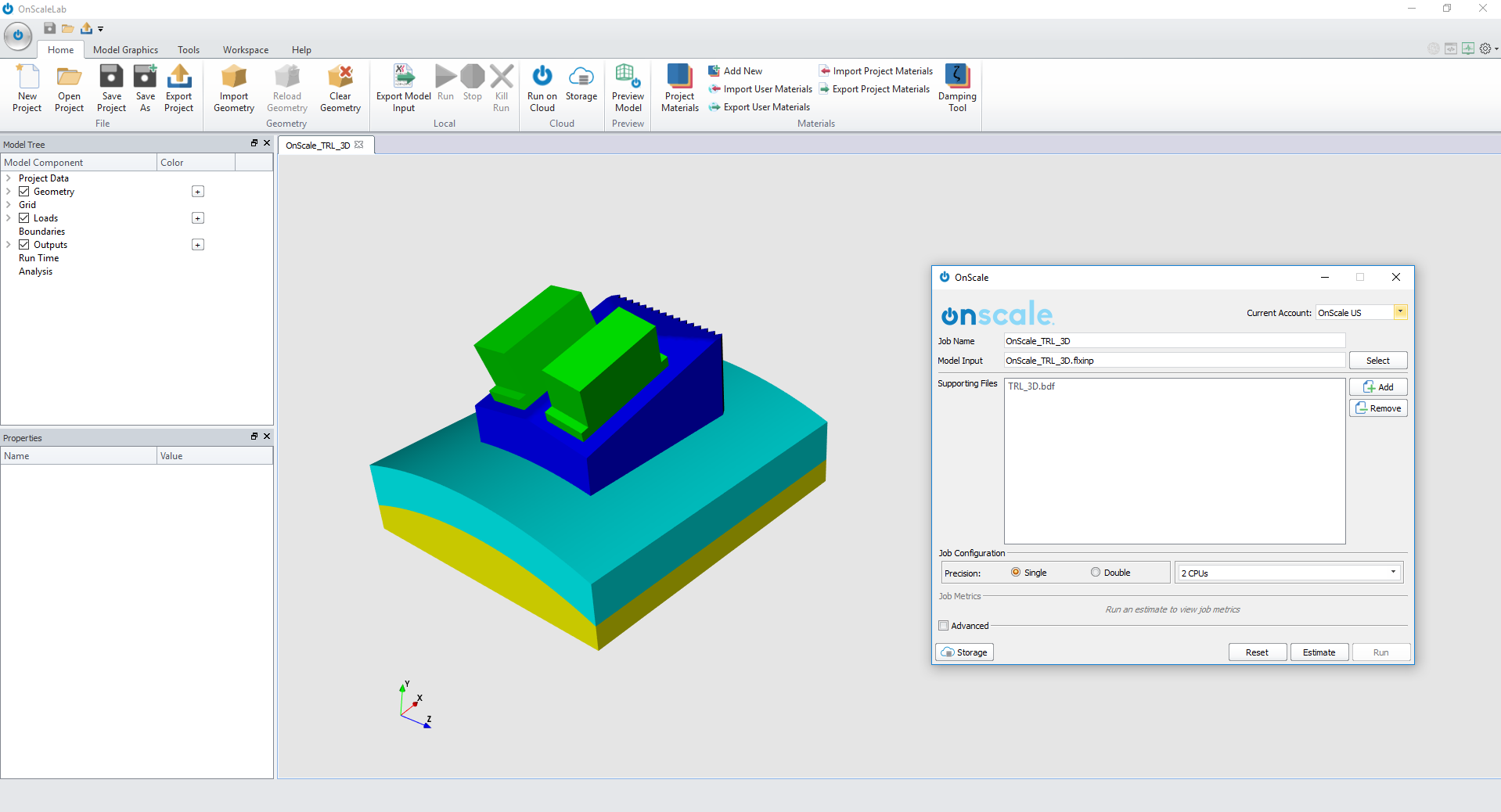Click Import Project Materials
This screenshot has width=1501, height=812.
pyautogui.click(x=876, y=71)
